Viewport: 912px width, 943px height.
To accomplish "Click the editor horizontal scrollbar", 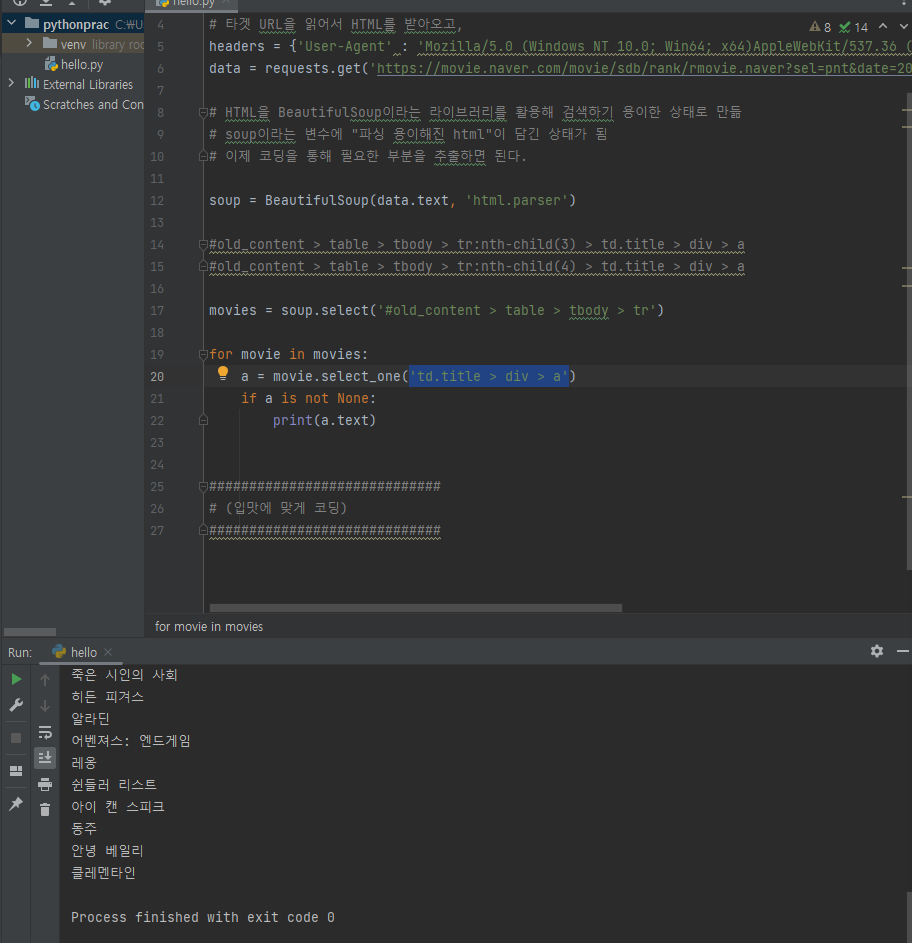I will [416, 608].
